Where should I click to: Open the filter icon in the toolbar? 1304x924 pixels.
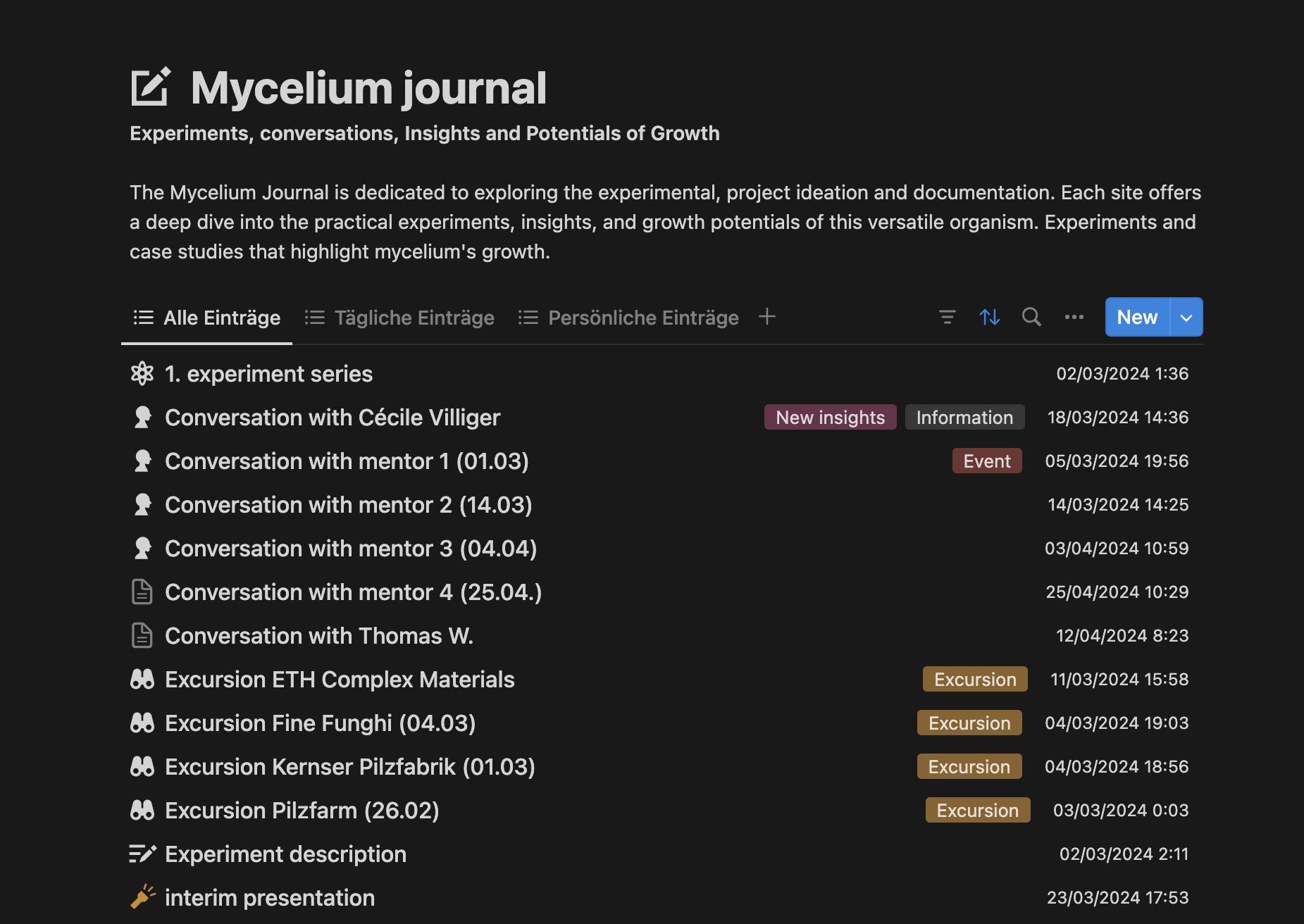[x=948, y=318]
